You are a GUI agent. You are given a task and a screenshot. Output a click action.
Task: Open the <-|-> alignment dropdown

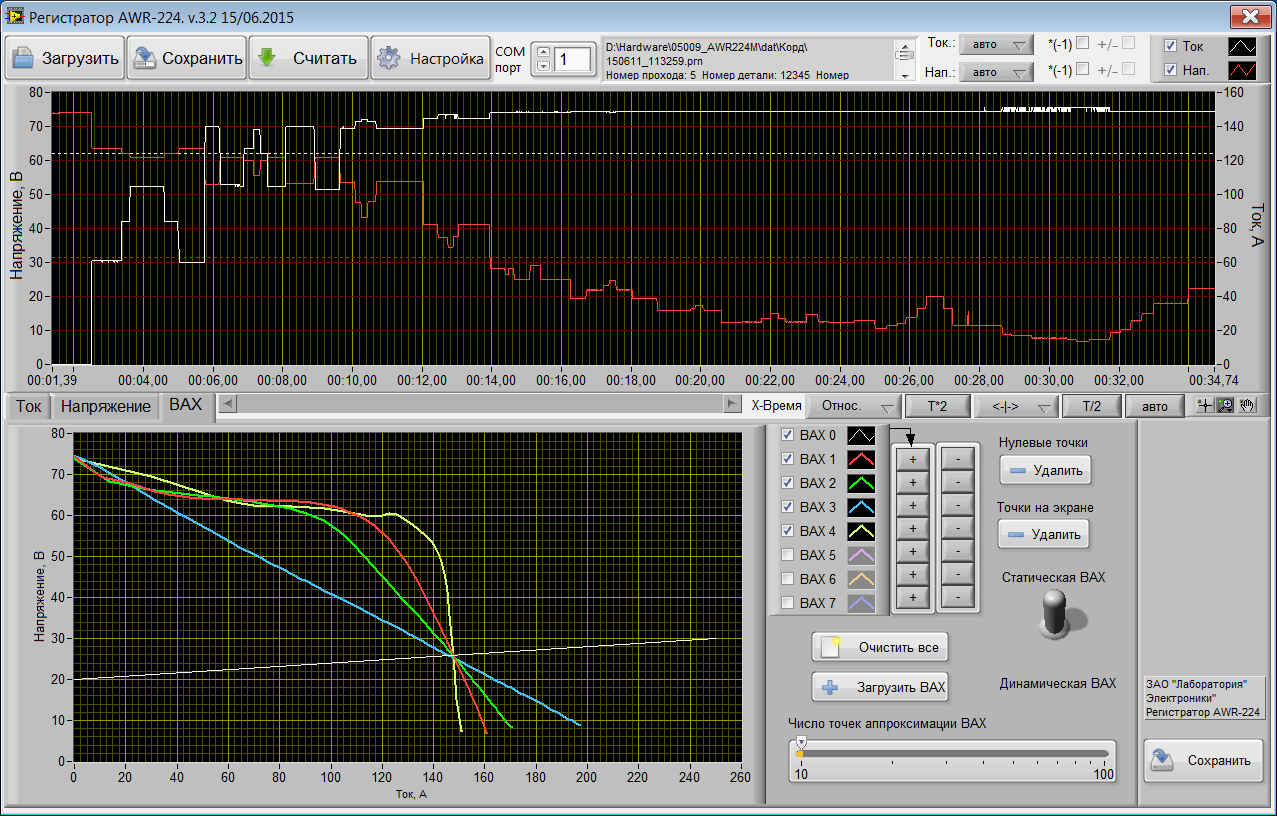coord(1017,407)
